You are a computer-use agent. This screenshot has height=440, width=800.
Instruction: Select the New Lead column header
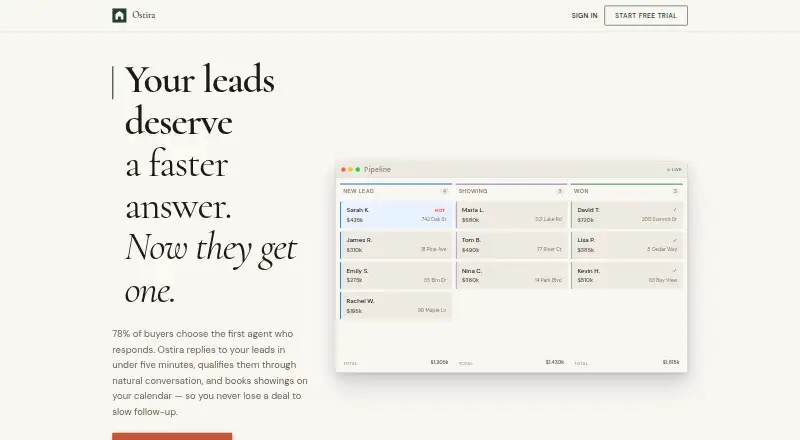(358, 191)
